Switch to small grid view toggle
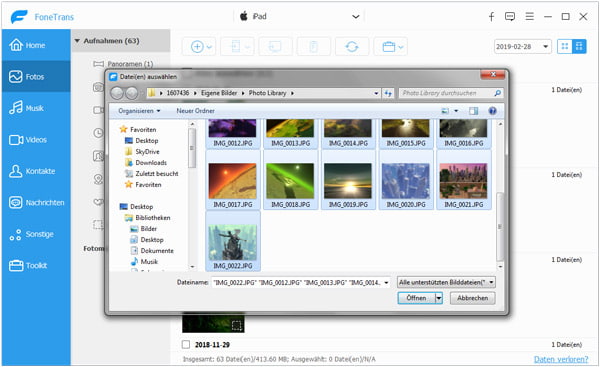The image size is (600, 367). [x=564, y=47]
